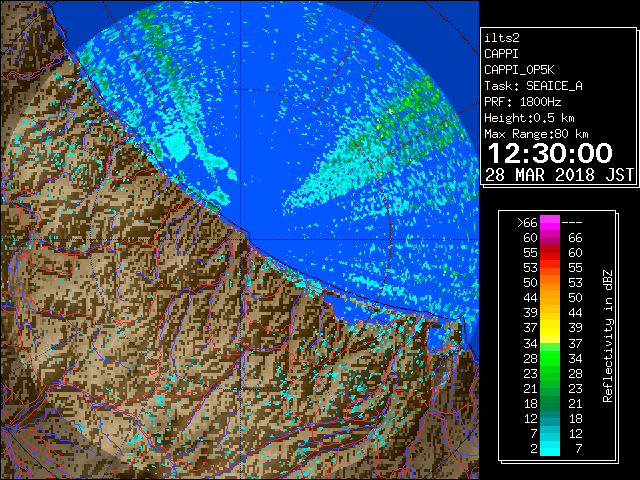Click the 'Reflectivity in dBZ' axis label

(608, 336)
